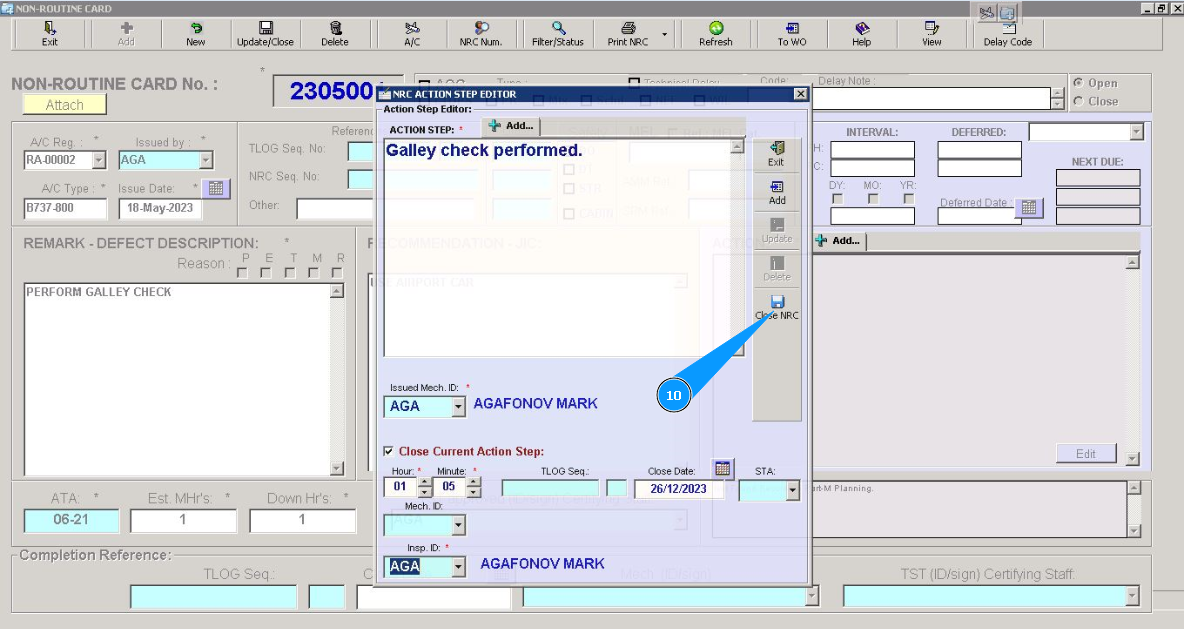The image size is (1184, 630).
Task: Expand the STA dropdown
Action: click(x=792, y=491)
